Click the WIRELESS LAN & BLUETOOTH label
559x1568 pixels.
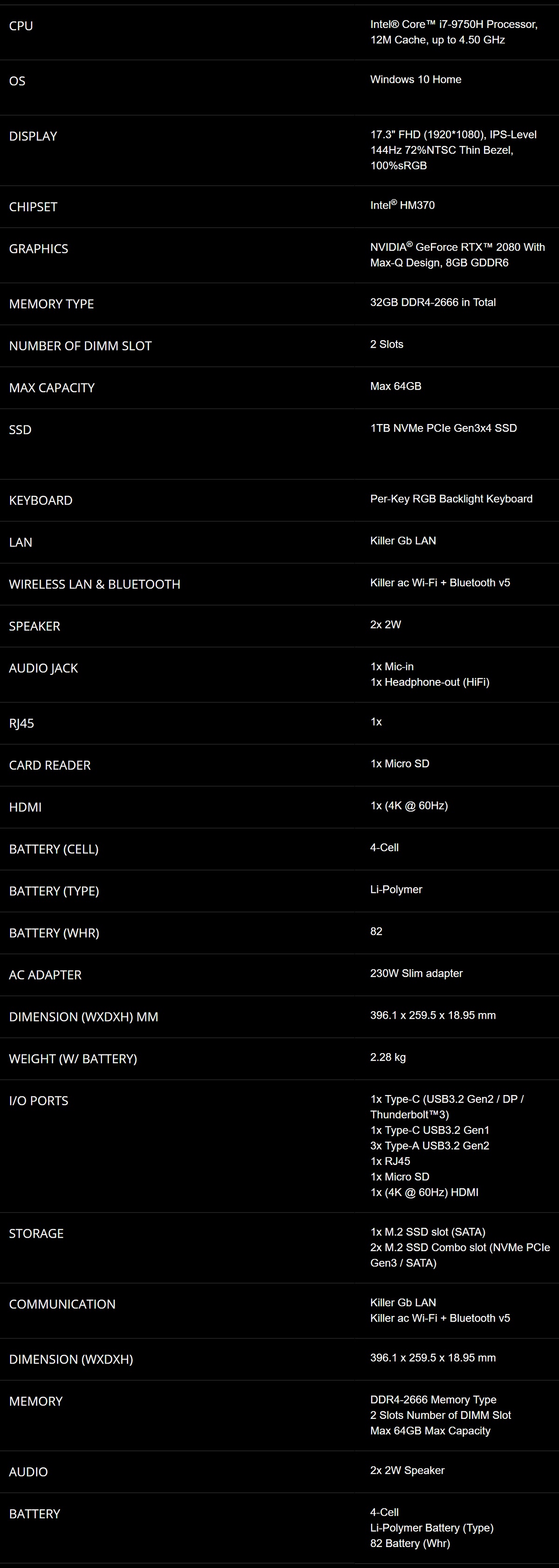tap(94, 584)
